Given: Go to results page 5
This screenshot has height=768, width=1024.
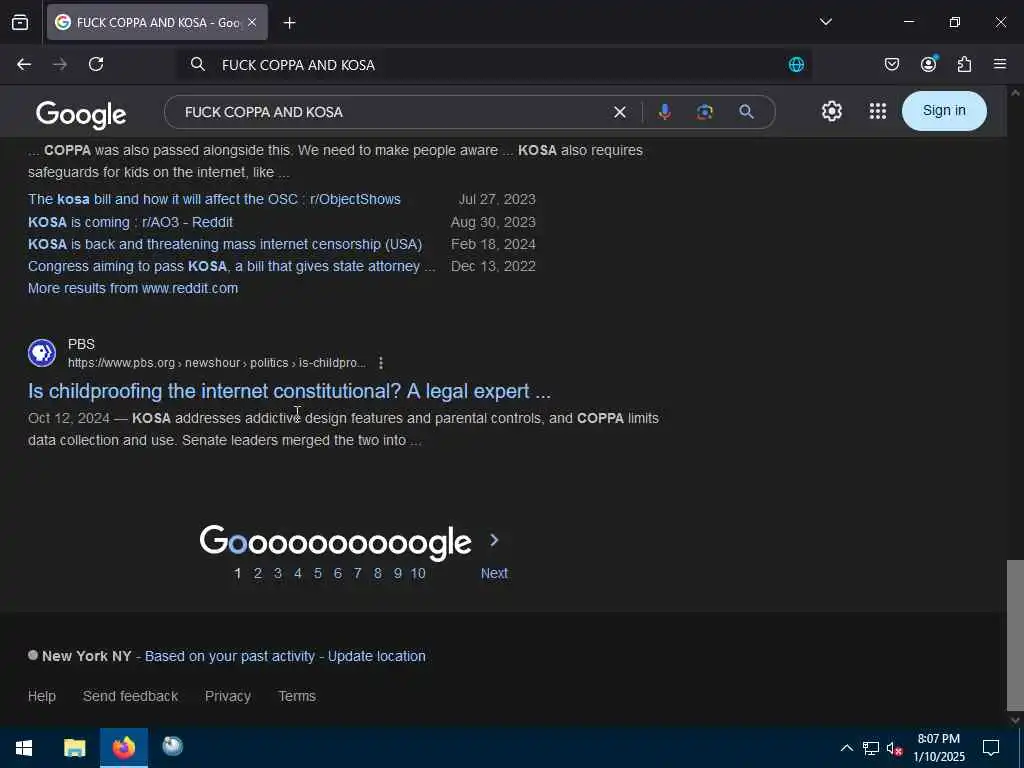Looking at the screenshot, I should (317, 573).
